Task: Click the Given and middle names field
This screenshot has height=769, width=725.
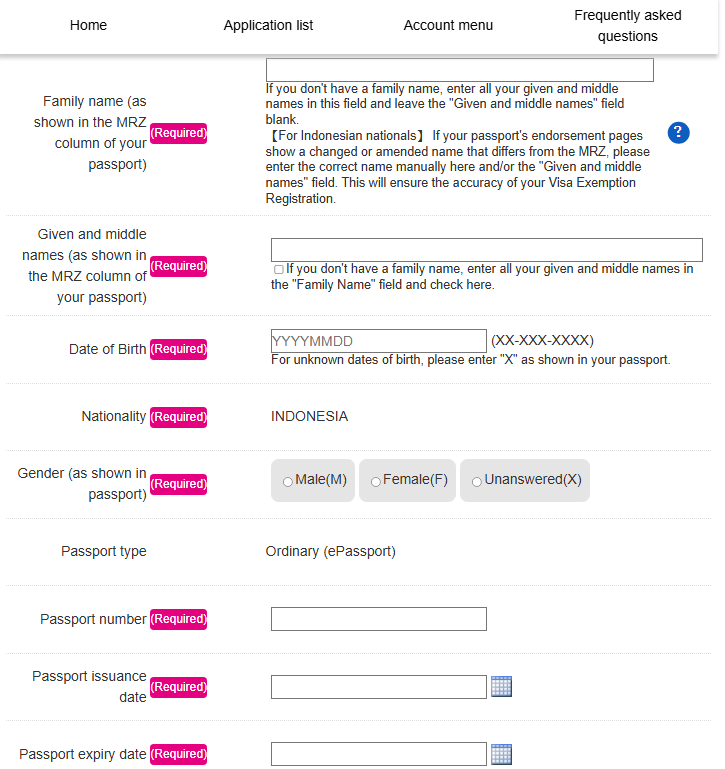Action: point(486,250)
